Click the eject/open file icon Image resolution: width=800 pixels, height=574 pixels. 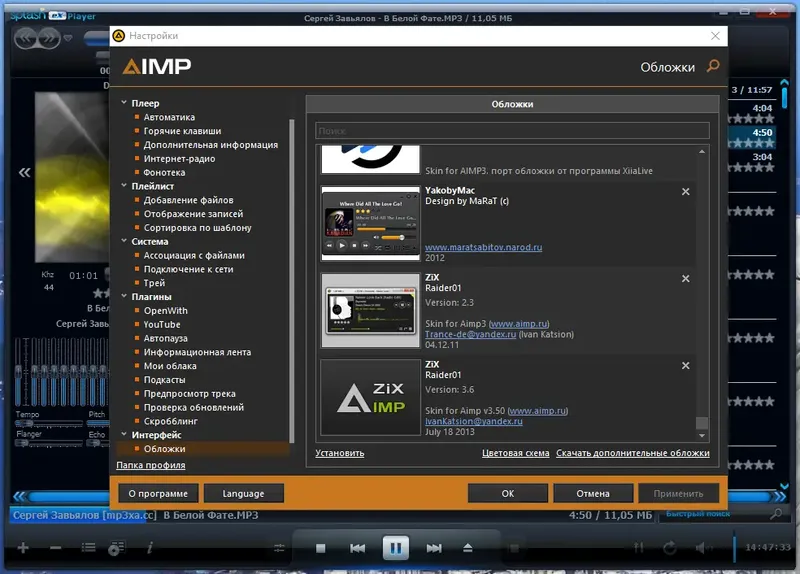coord(467,548)
